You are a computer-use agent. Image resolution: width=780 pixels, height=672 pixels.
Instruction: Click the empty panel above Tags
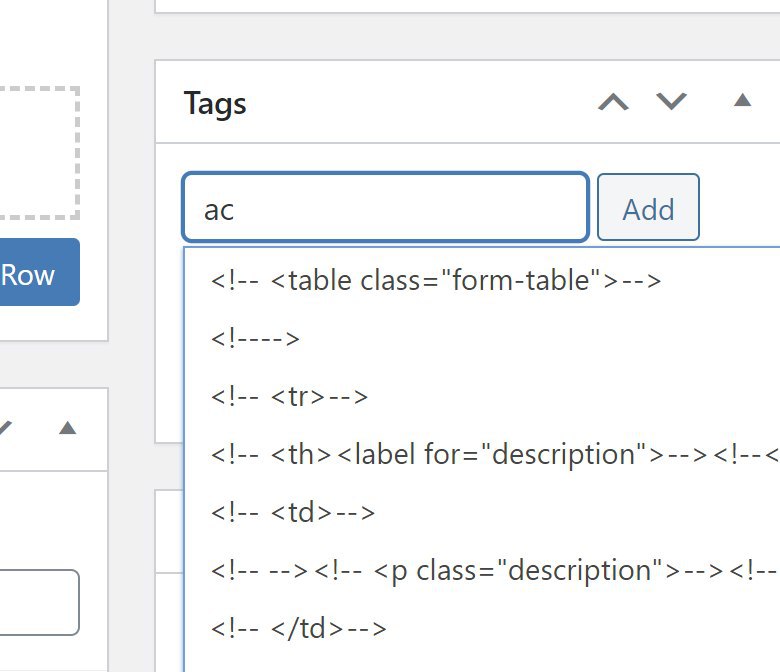[x=468, y=6]
